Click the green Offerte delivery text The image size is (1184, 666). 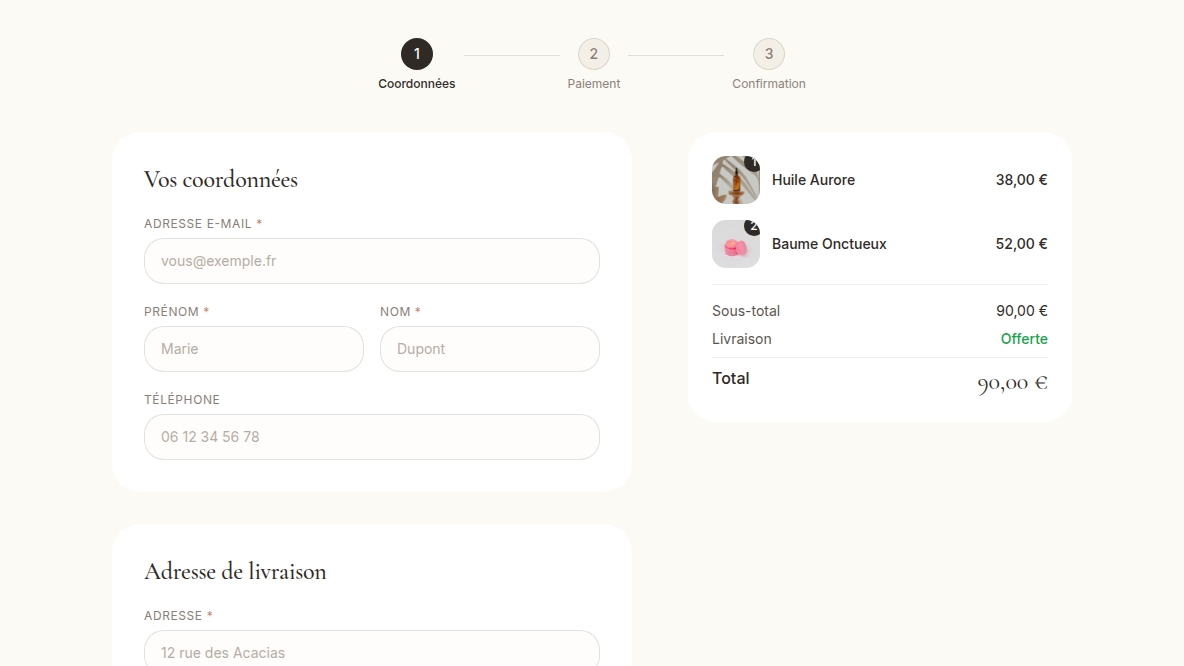[1024, 339]
